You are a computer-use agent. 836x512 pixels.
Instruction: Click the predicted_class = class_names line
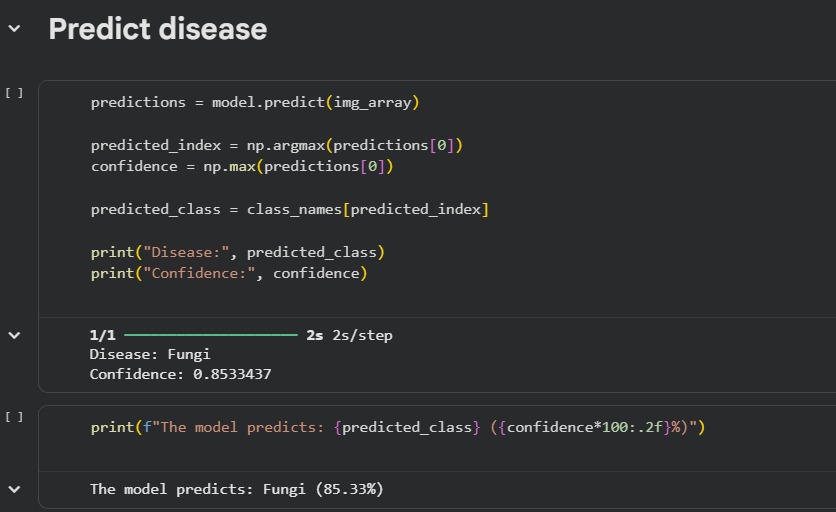(x=290, y=209)
